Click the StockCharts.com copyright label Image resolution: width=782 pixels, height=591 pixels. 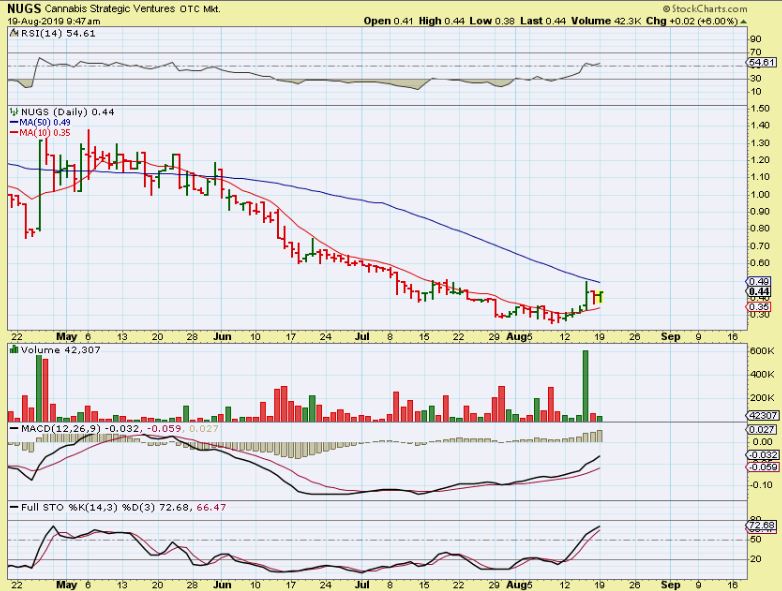(x=705, y=8)
